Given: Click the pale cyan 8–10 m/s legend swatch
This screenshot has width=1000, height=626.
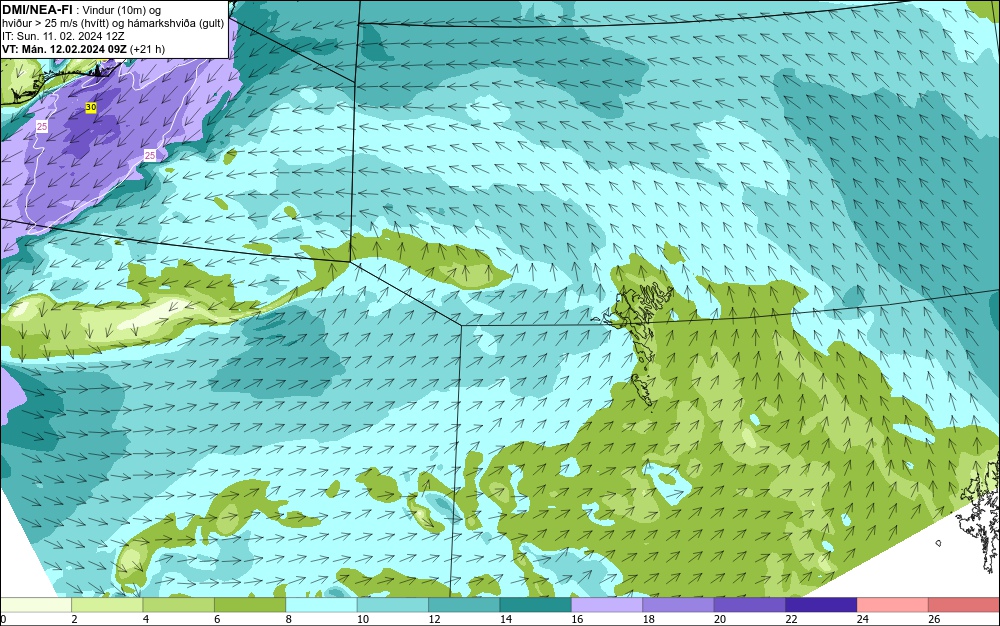Looking at the screenshot, I should click(x=321, y=605).
